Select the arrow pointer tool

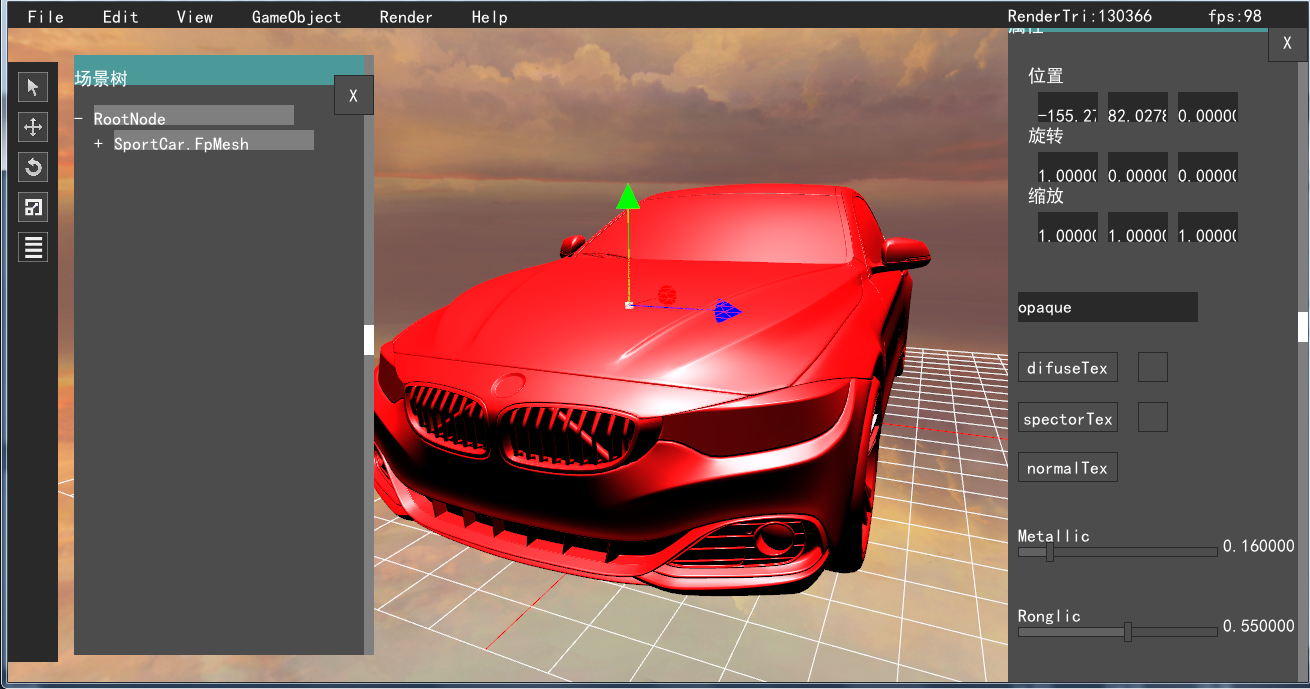(x=33, y=87)
